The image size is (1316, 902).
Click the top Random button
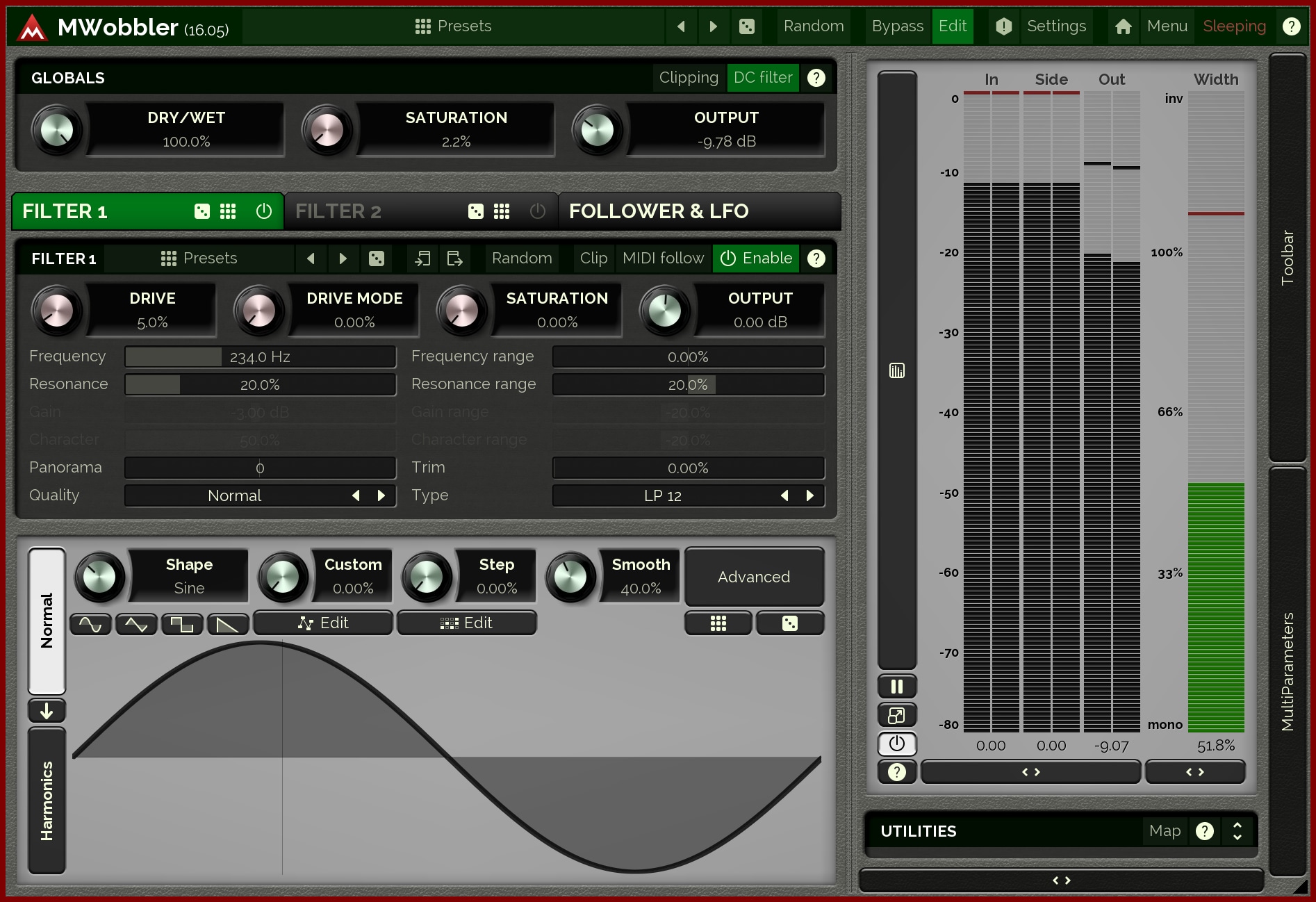[x=814, y=26]
